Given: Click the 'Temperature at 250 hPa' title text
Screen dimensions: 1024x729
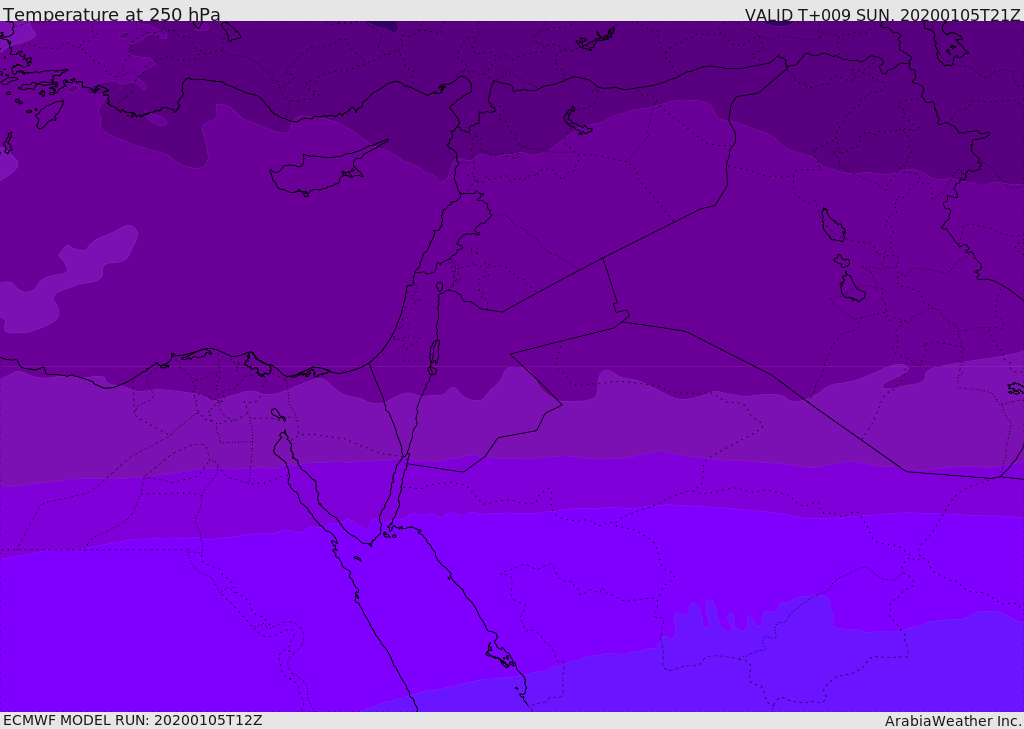Looking at the screenshot, I should 112,14.
